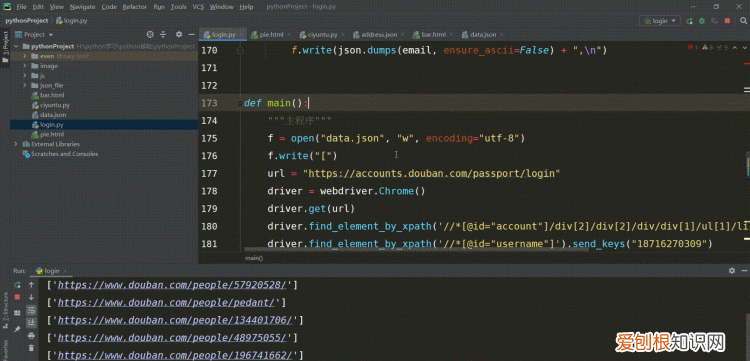Minimize the Run tool window

pyautogui.click(x=743, y=271)
